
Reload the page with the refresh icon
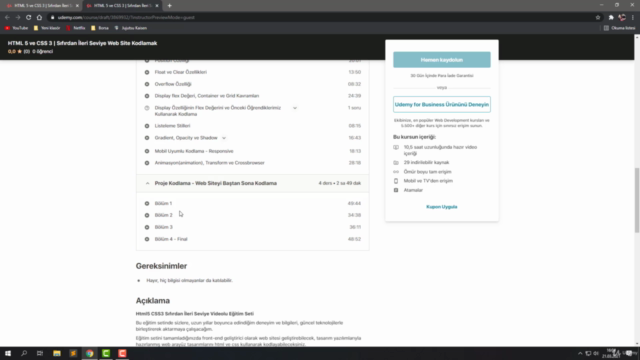point(29,18)
